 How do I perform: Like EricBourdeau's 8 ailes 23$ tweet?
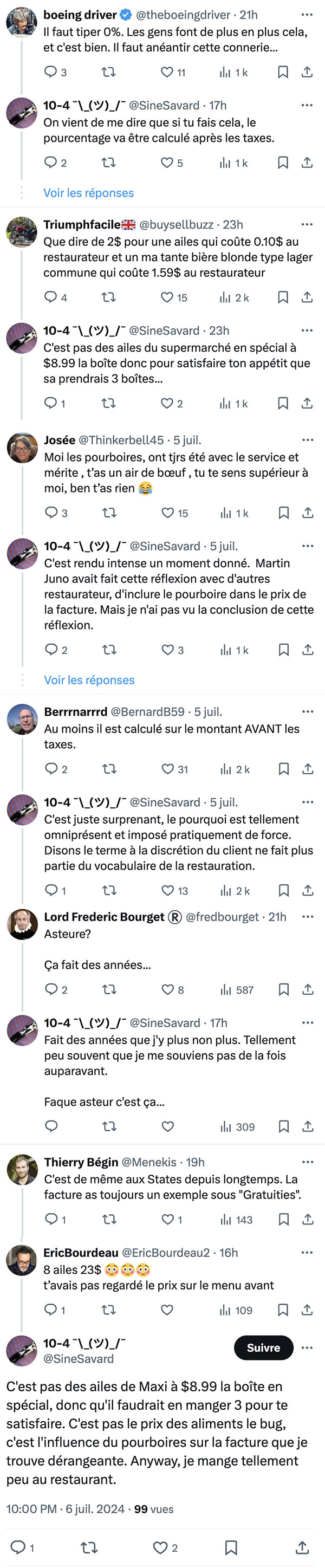tap(167, 1311)
